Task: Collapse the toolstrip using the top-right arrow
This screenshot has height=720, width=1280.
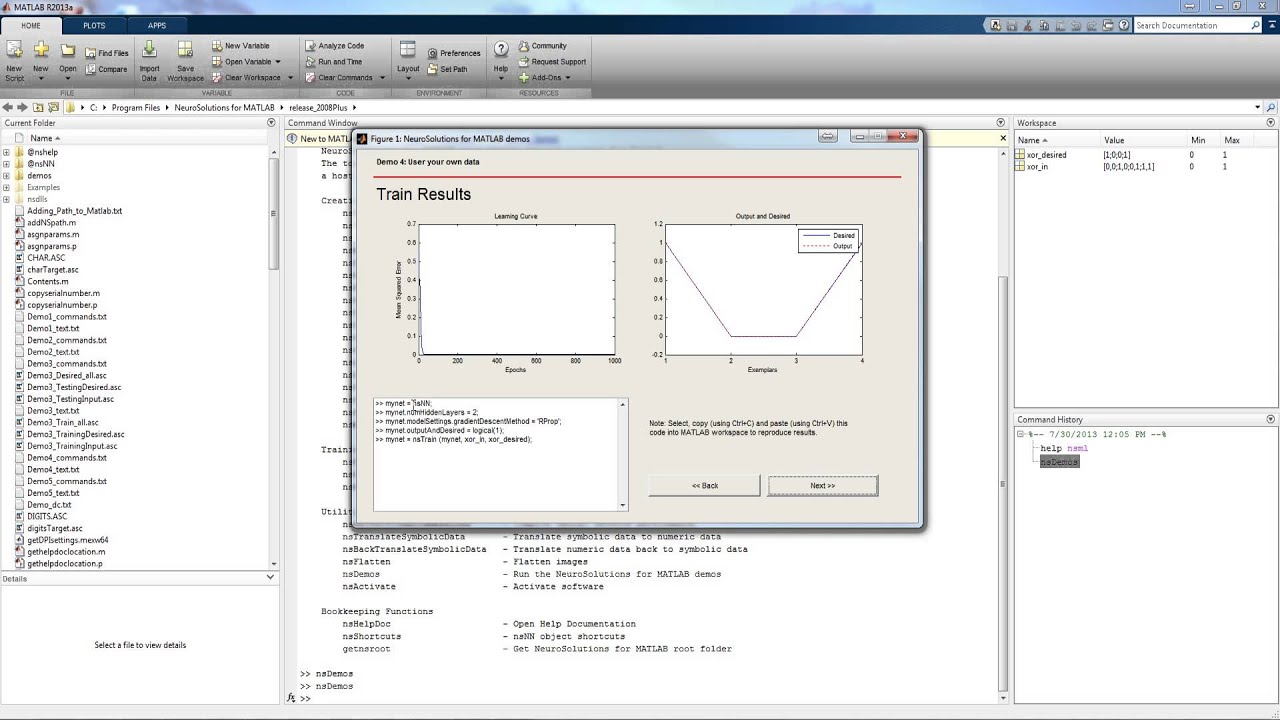Action: click(x=1271, y=25)
